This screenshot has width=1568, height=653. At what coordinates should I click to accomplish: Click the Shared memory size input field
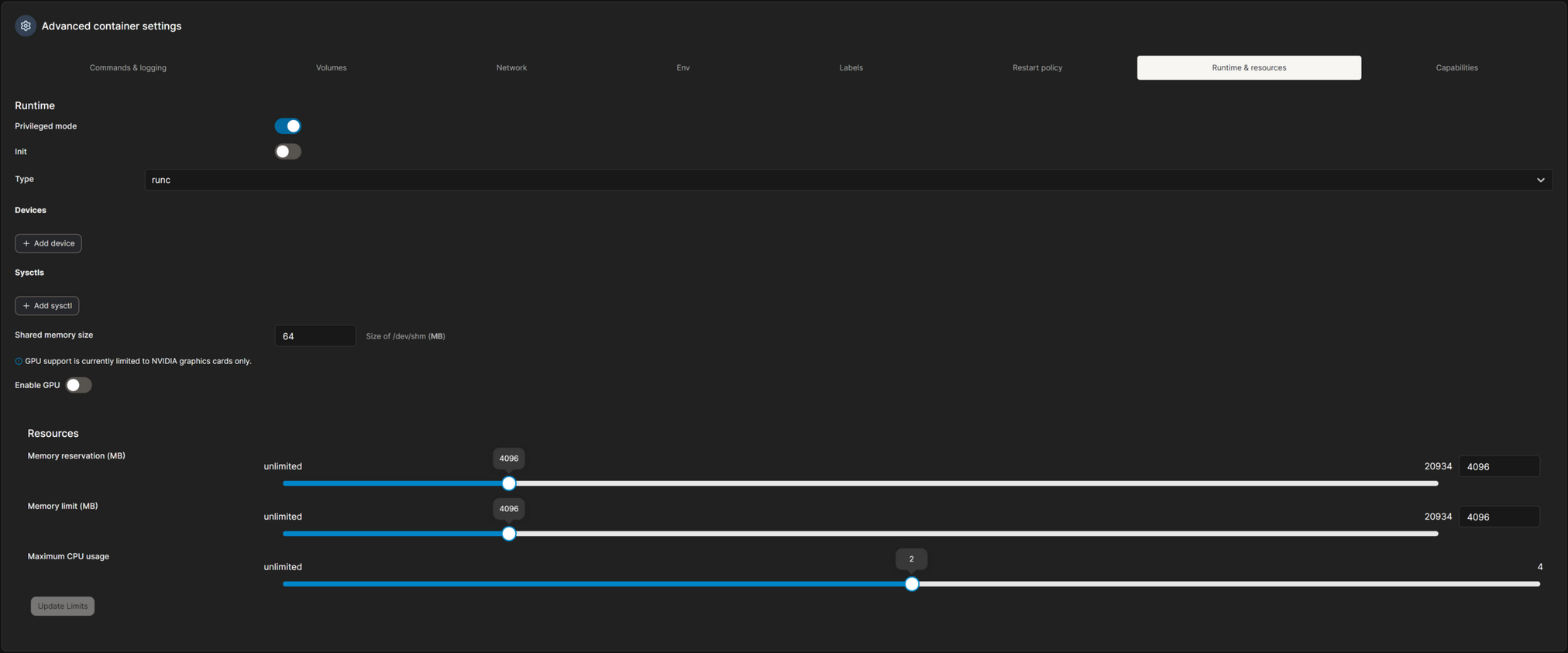pos(315,336)
